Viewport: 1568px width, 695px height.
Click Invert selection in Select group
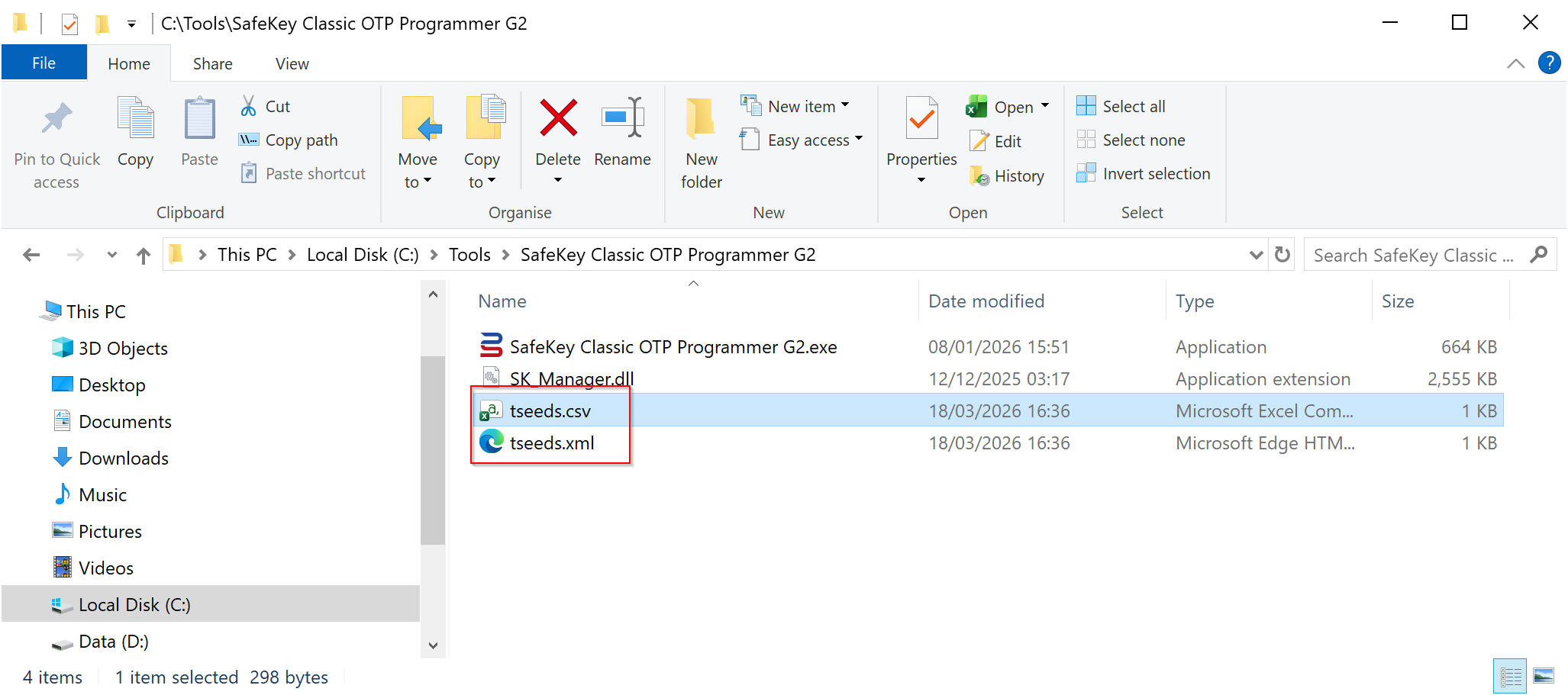[1143, 174]
